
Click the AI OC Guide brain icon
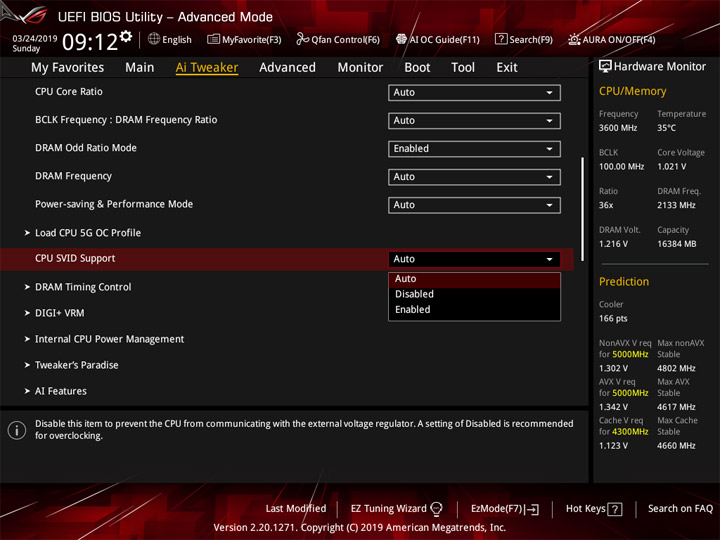[401, 39]
